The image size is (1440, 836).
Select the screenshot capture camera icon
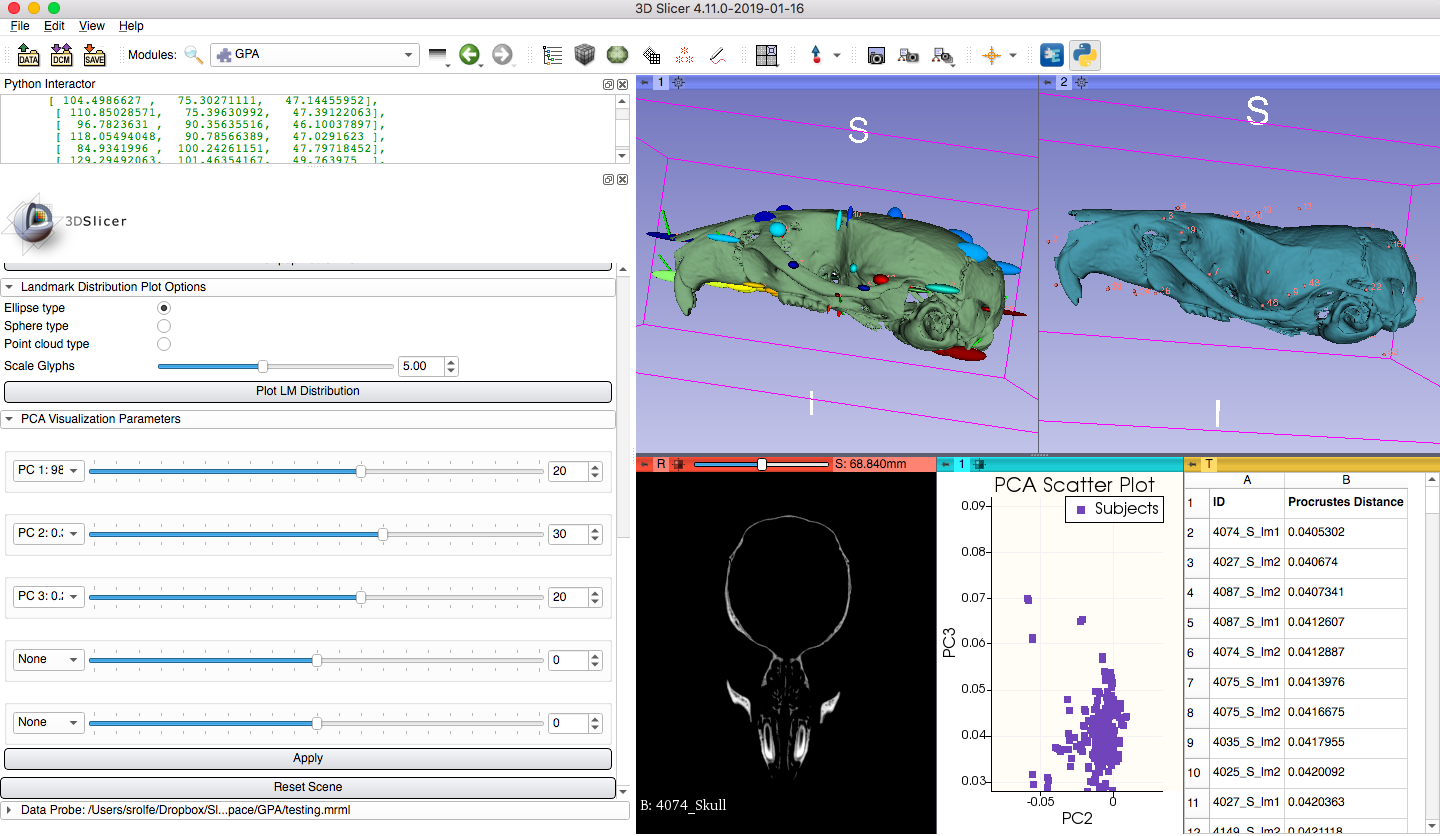(x=876, y=55)
